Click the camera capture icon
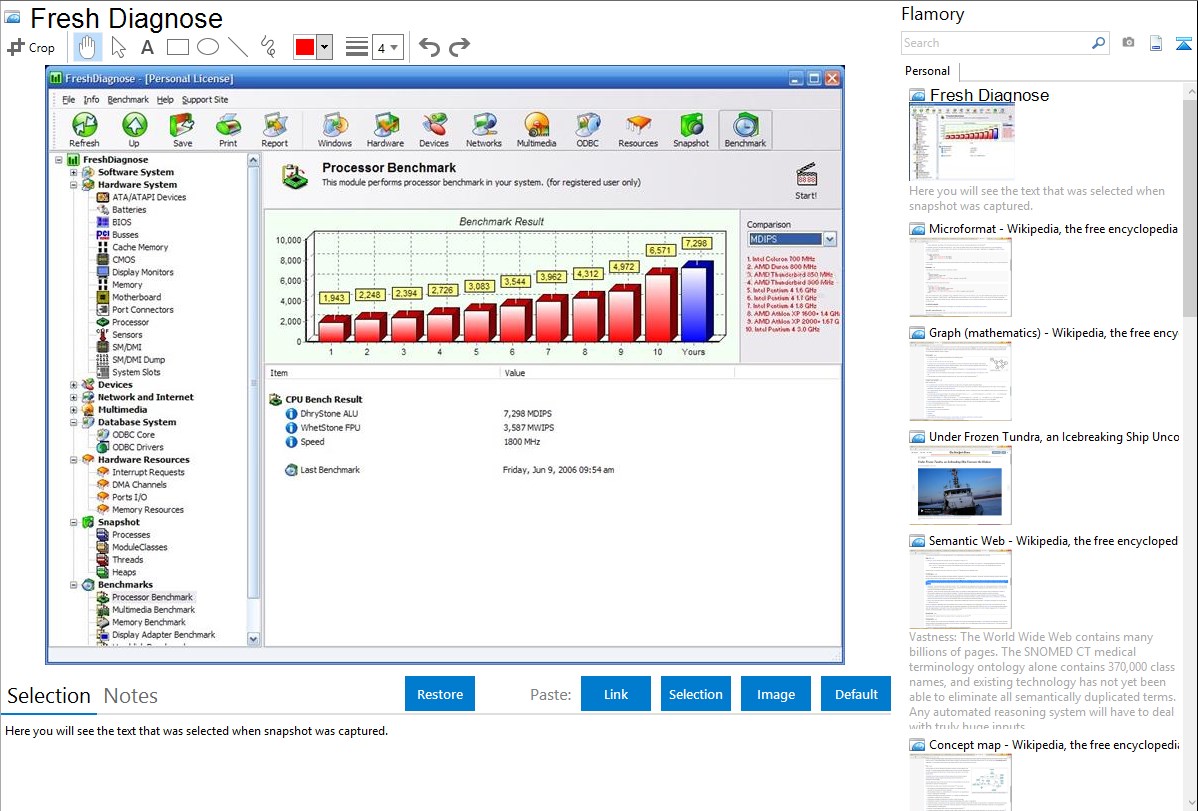This screenshot has width=1198, height=811. click(x=1128, y=43)
